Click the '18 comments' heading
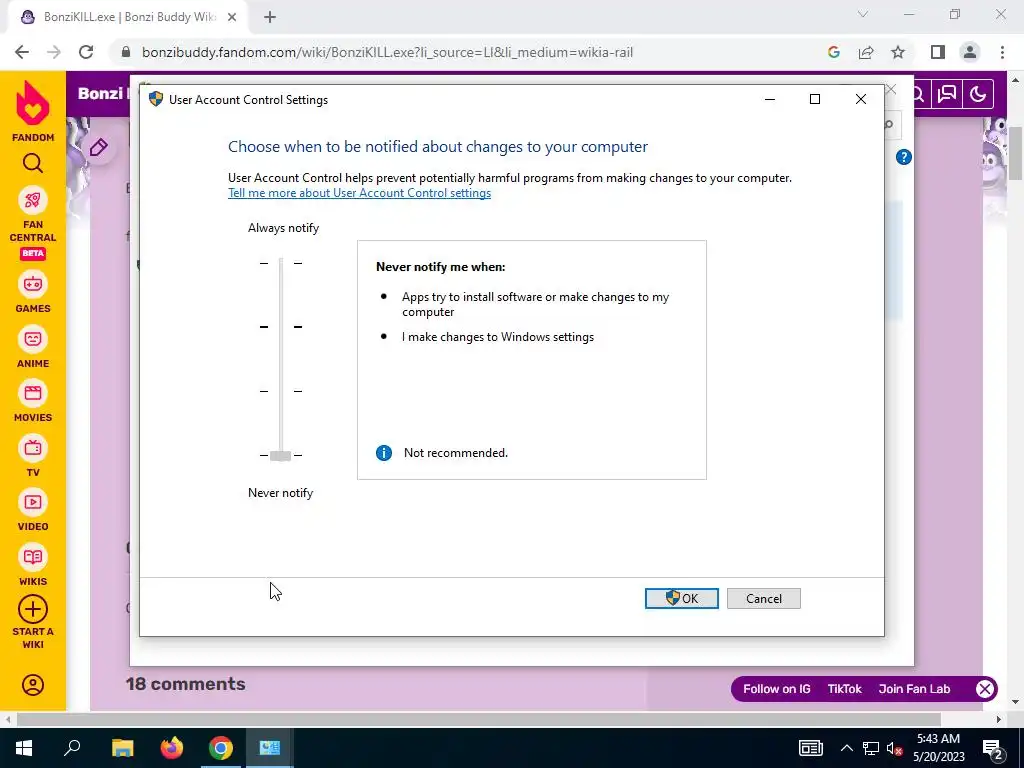The height and width of the screenshot is (768, 1024). (x=185, y=684)
